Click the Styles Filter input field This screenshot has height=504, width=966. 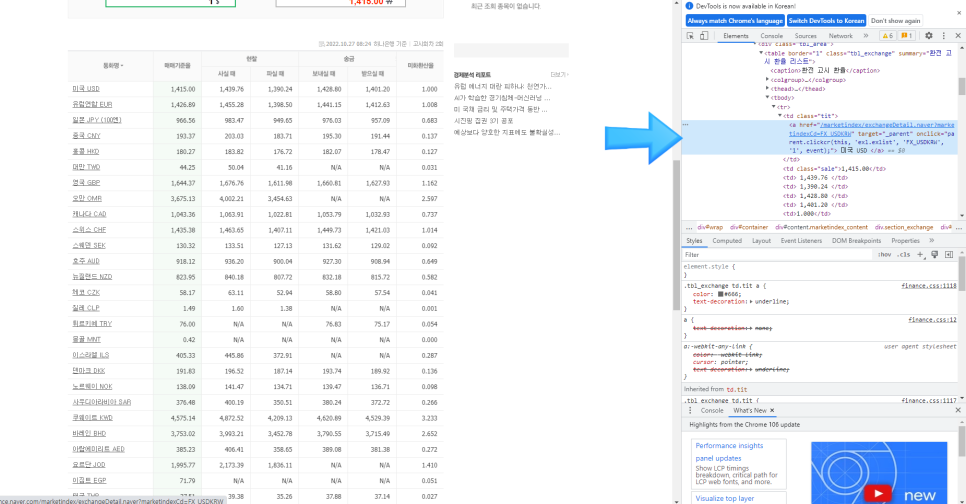776,254
